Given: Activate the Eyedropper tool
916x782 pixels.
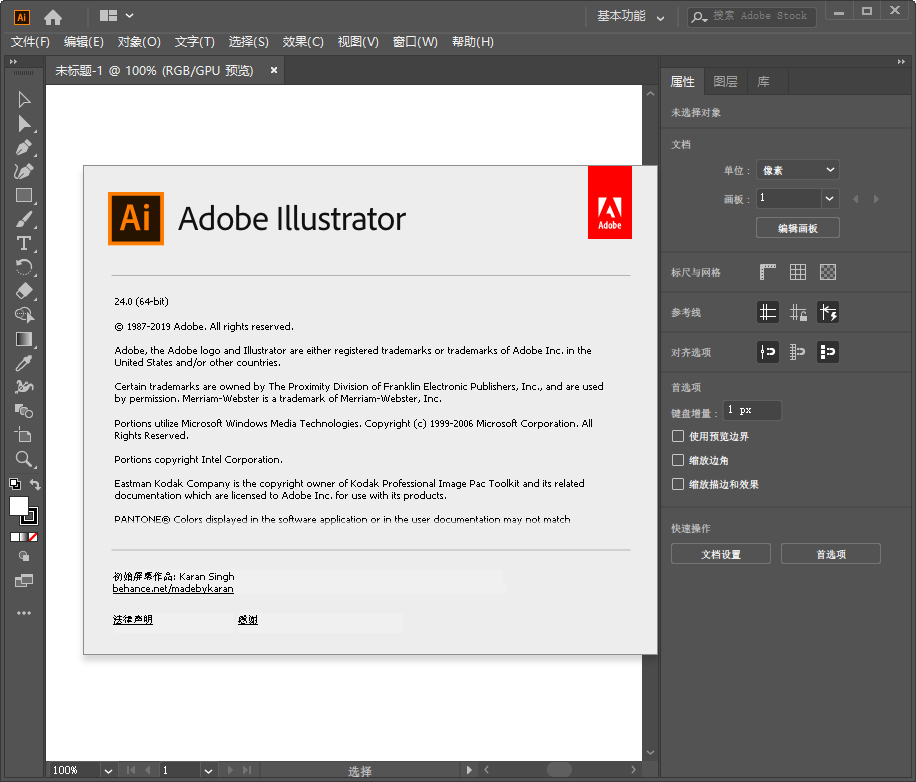Looking at the screenshot, I should click(24, 363).
